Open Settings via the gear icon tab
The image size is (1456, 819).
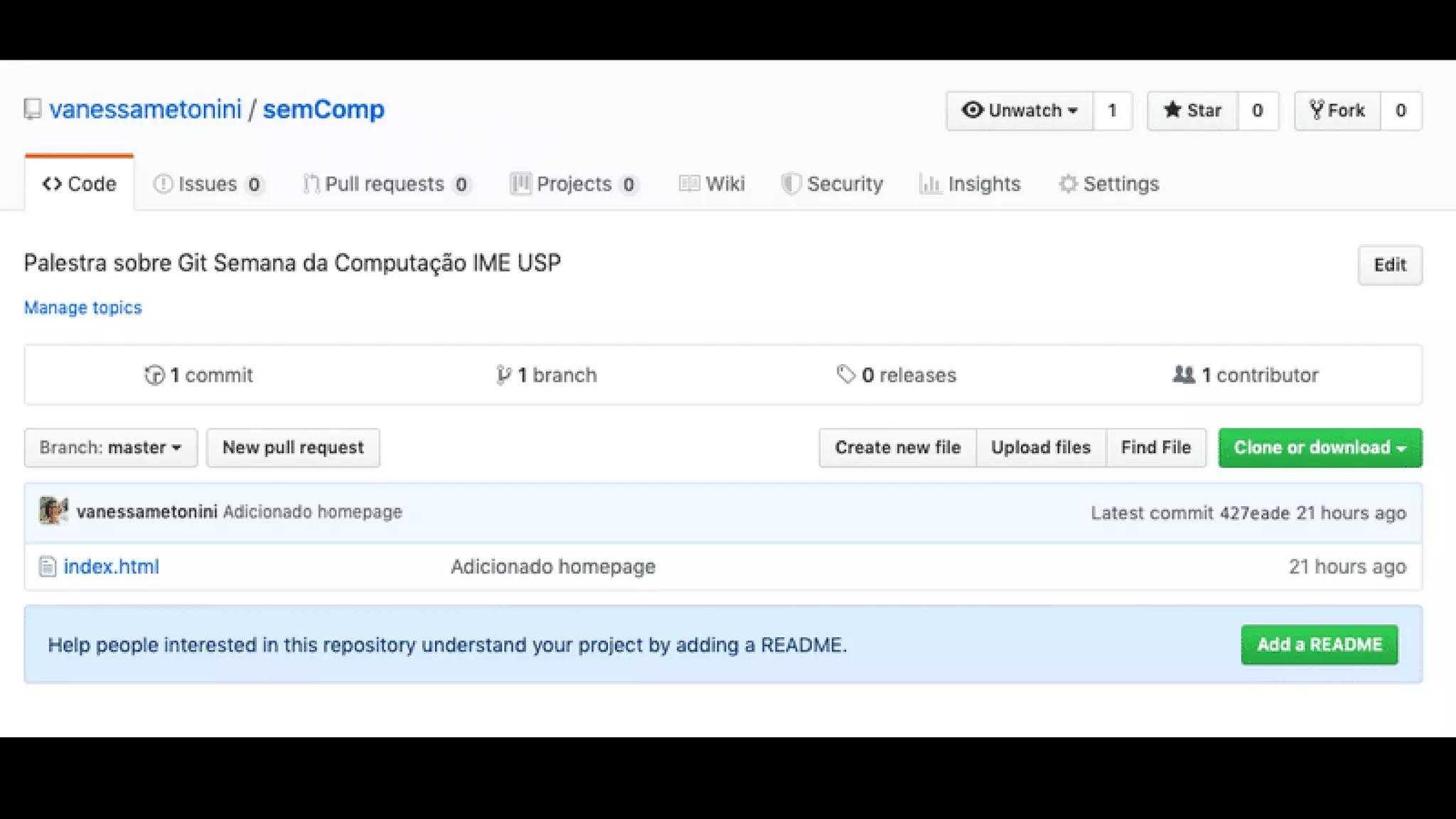click(x=1068, y=184)
